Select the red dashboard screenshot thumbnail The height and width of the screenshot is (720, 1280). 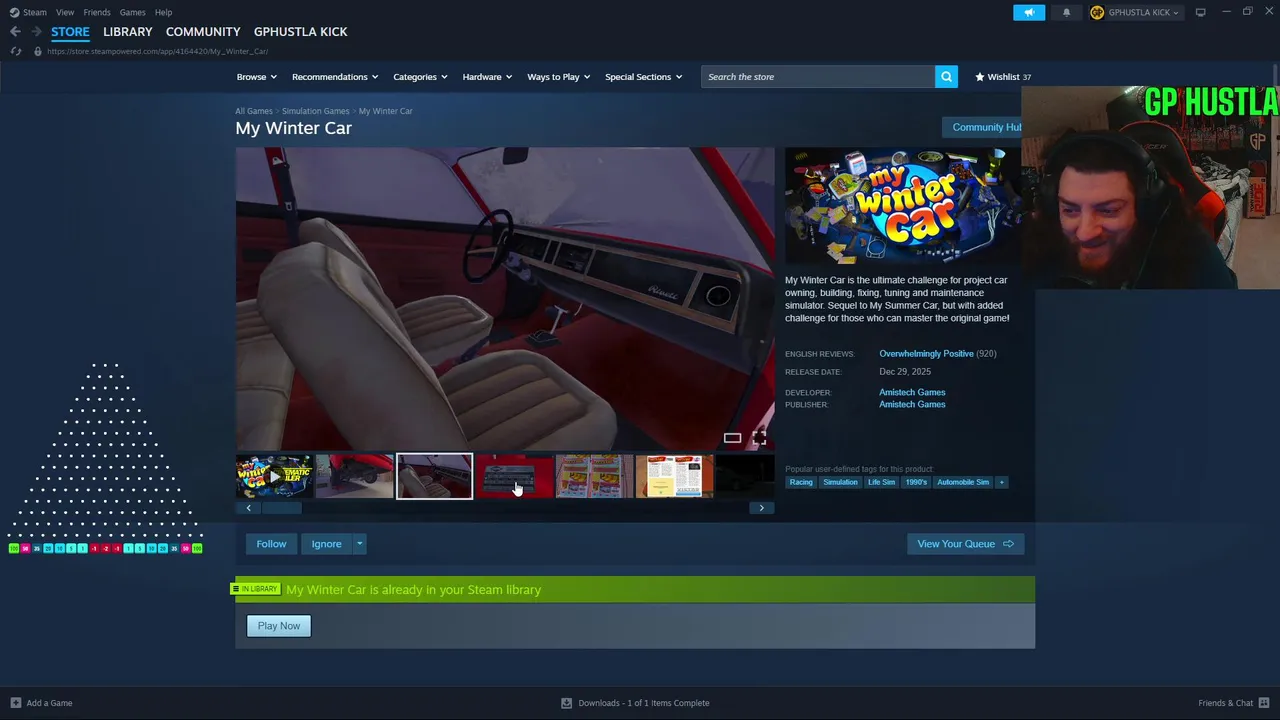point(514,476)
